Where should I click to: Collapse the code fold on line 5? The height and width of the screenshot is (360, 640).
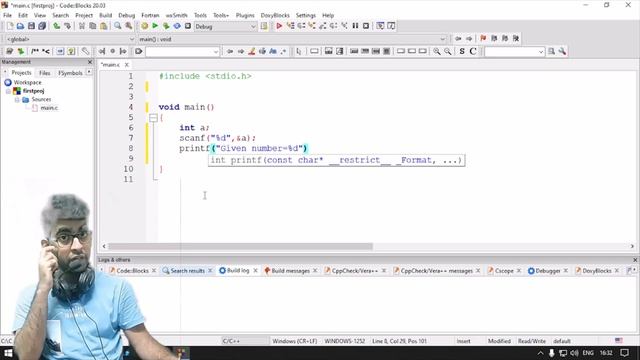[x=153, y=118]
